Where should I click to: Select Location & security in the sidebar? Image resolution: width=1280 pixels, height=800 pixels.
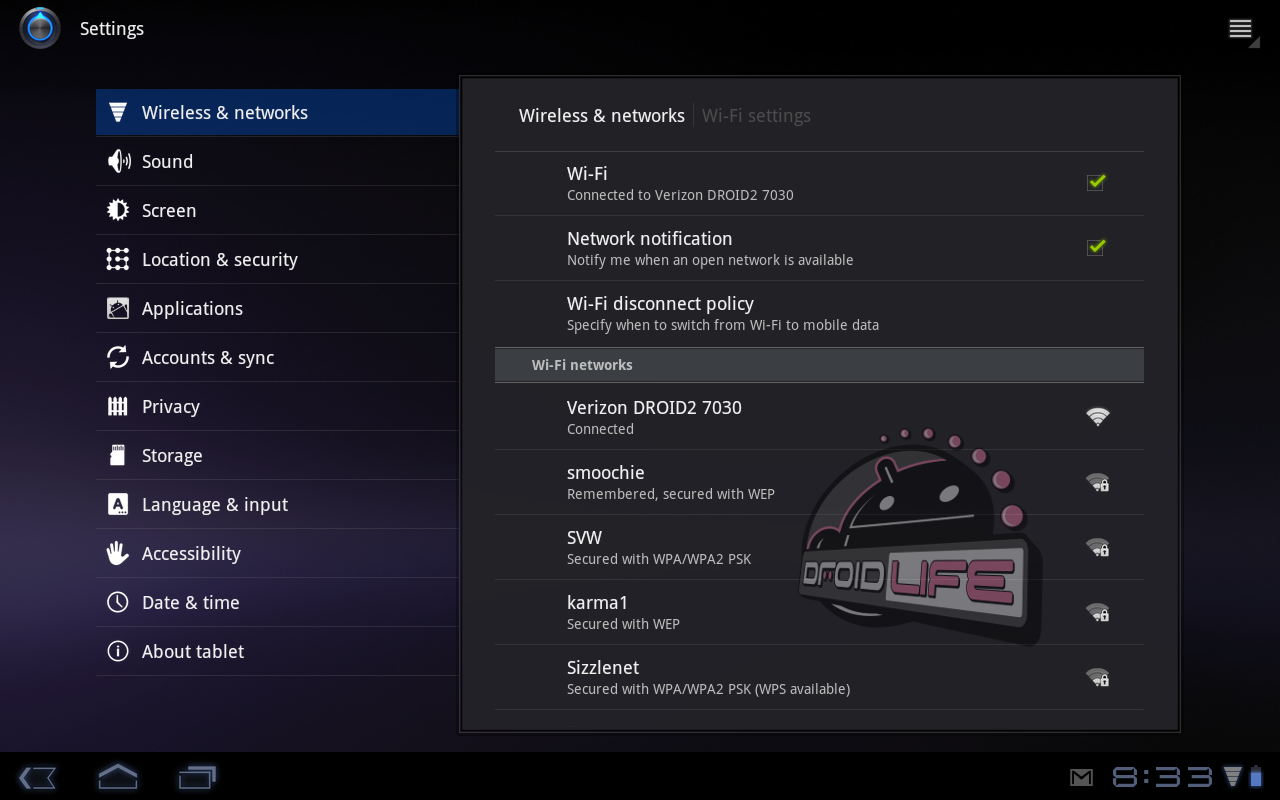coord(220,260)
